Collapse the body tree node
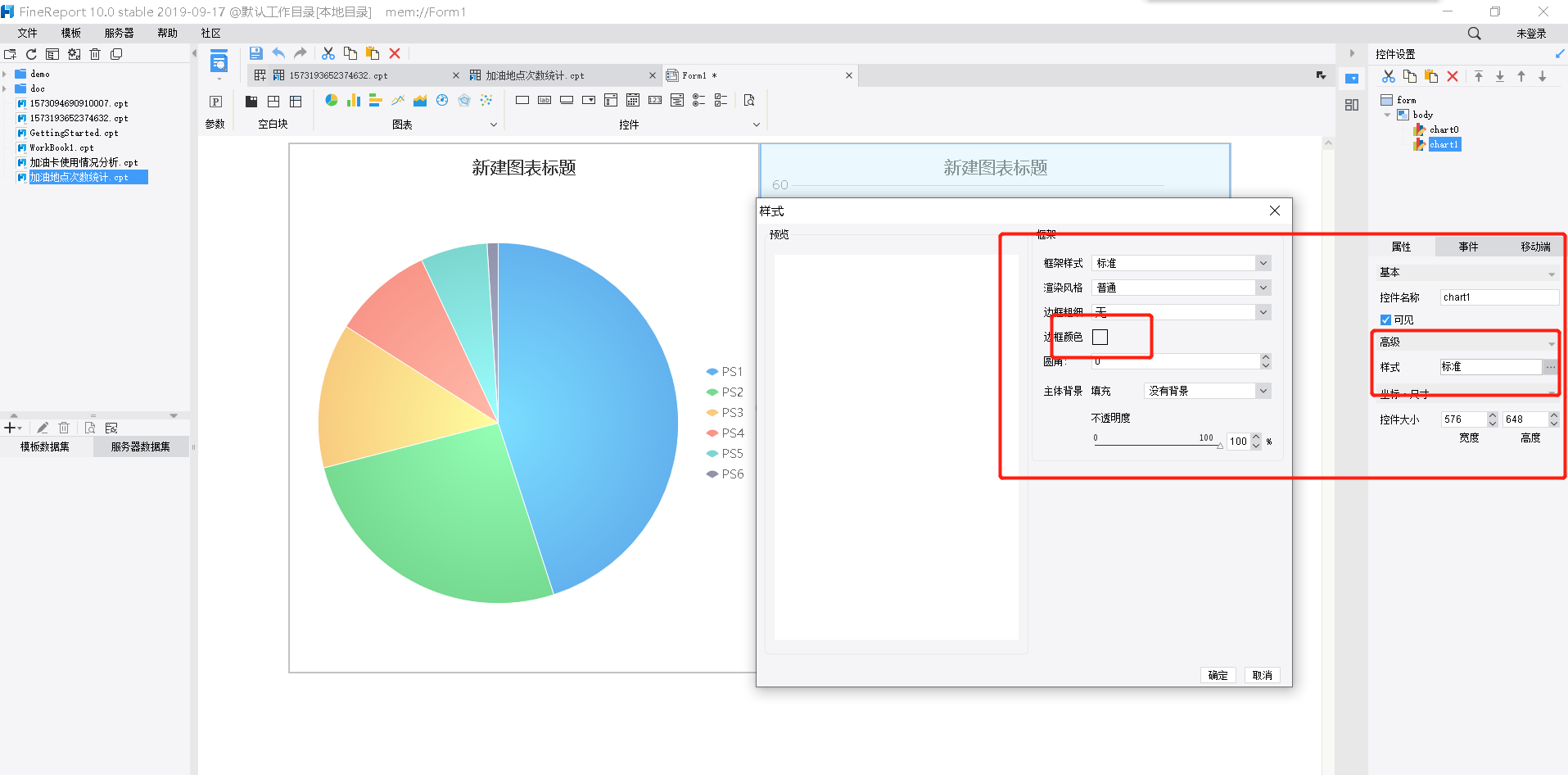 point(1387,115)
